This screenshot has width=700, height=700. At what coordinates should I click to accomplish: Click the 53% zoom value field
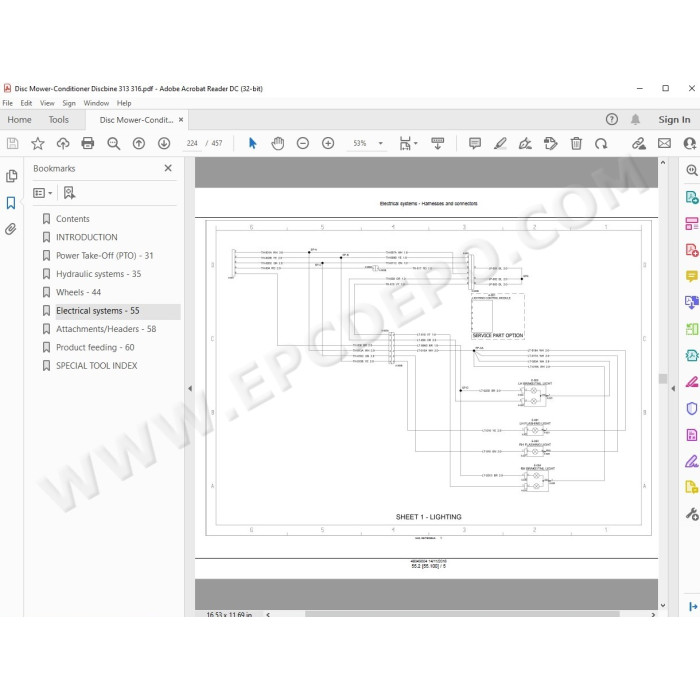(360, 143)
